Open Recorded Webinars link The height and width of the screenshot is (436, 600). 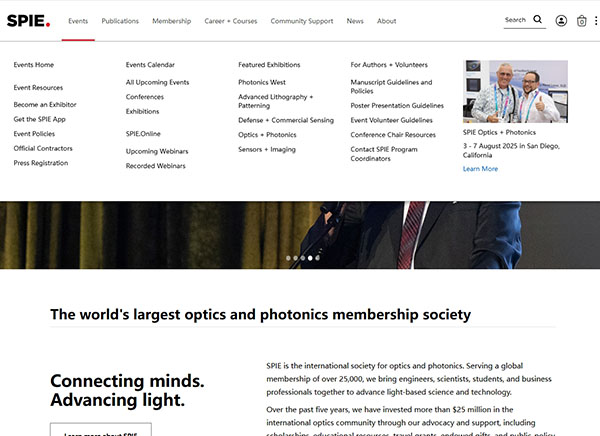click(156, 166)
